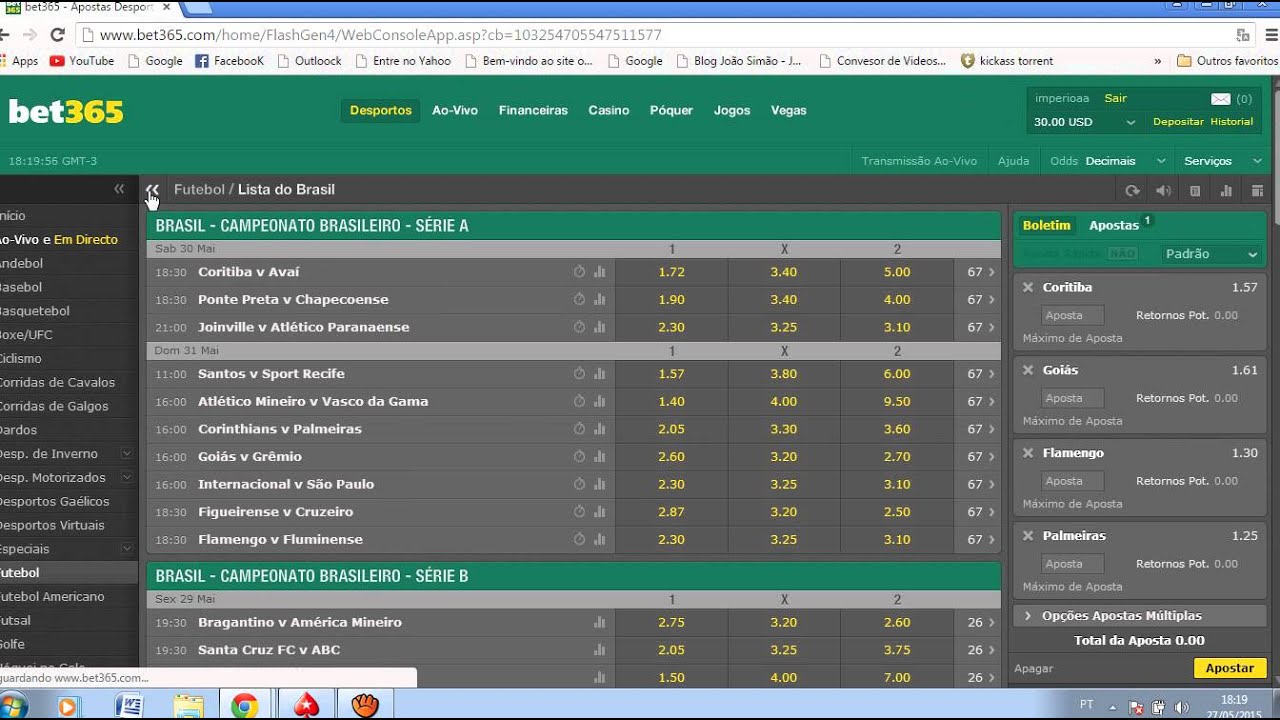Viewport: 1280px width, 720px height.
Task: Open the Futebol breadcrumb link
Action: (x=199, y=190)
